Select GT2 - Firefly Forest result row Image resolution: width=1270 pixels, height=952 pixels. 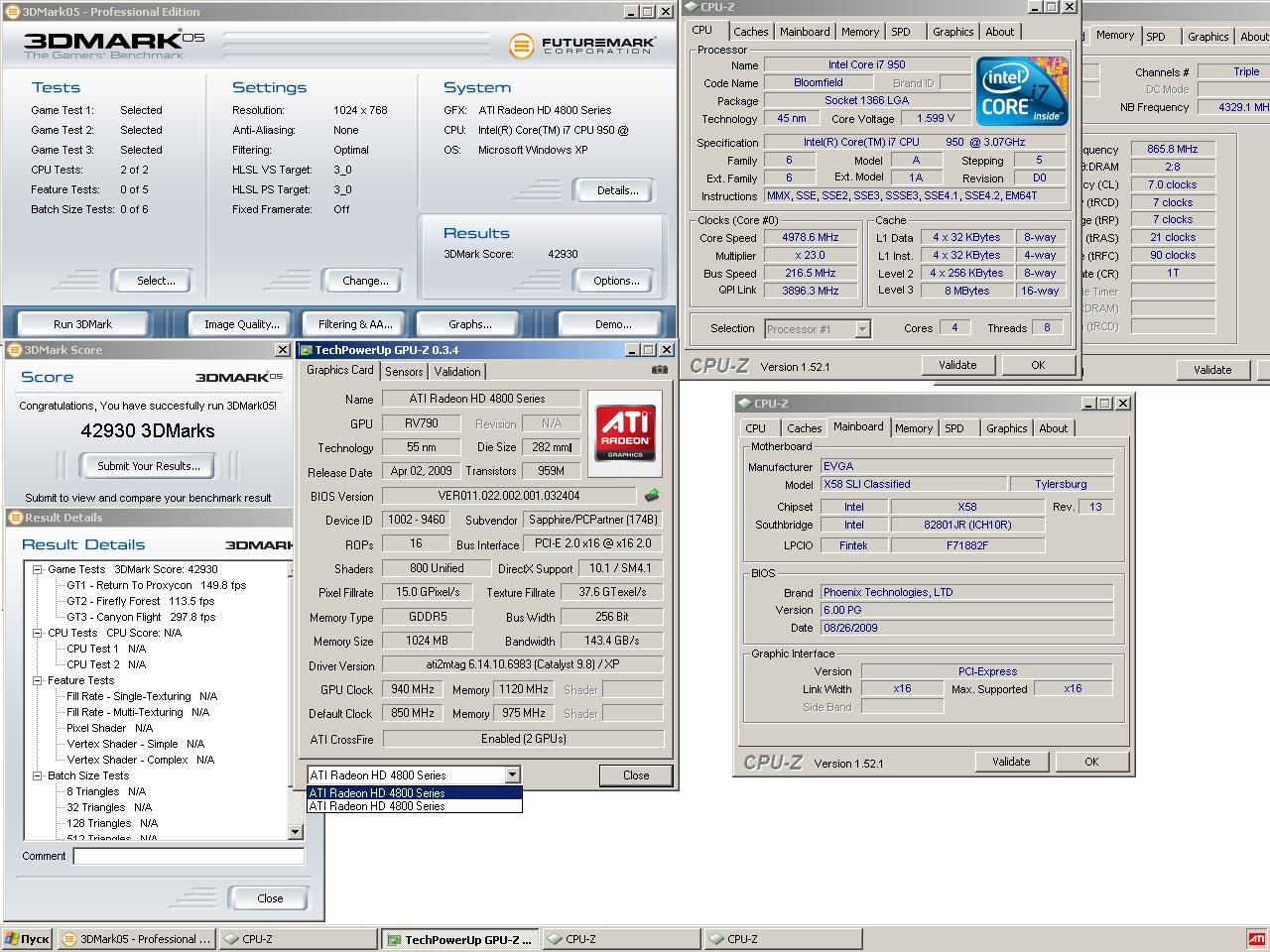coord(140,601)
